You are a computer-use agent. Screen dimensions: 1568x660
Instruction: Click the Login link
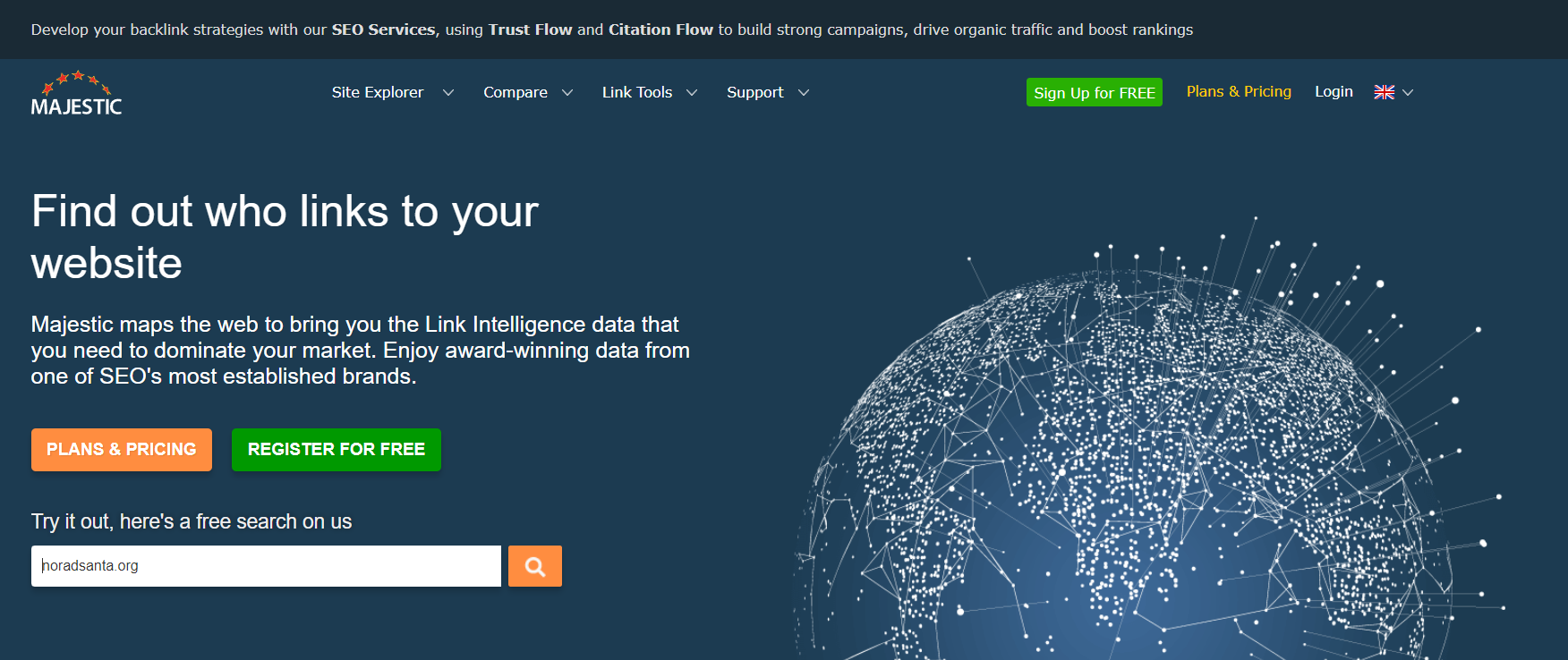[1333, 91]
